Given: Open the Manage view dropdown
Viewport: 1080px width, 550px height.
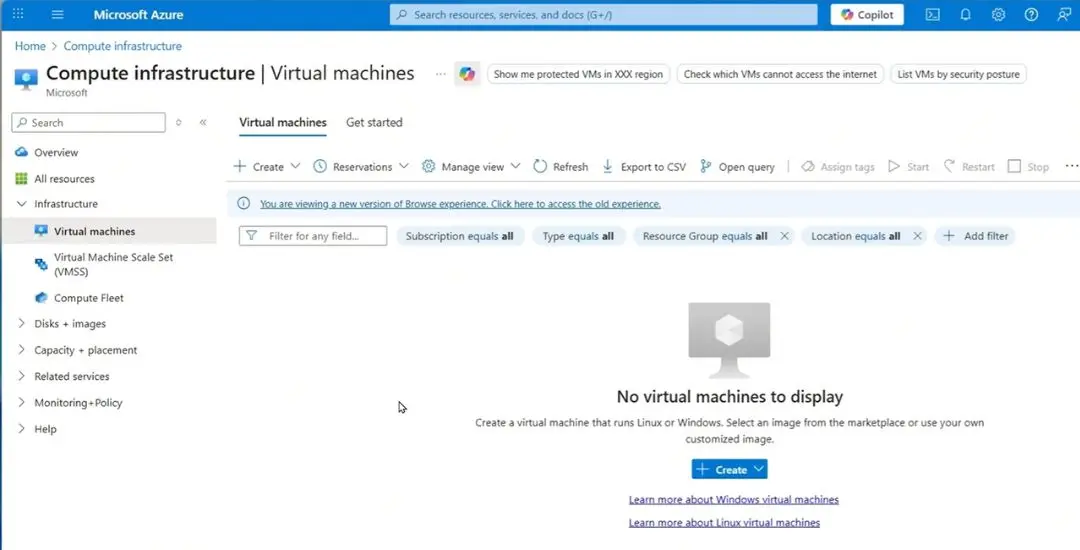Looking at the screenshot, I should pos(471,167).
